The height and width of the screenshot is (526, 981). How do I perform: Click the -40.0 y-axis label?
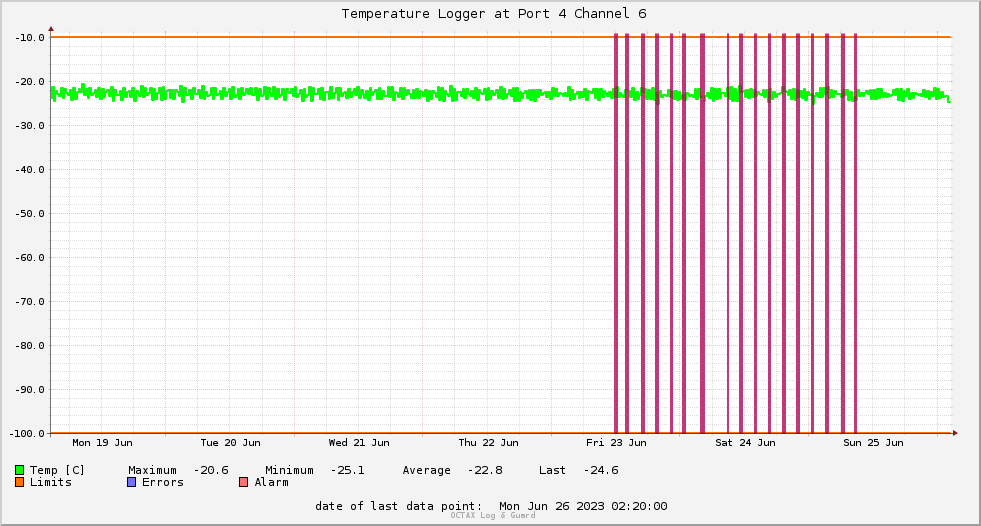pyautogui.click(x=30, y=169)
